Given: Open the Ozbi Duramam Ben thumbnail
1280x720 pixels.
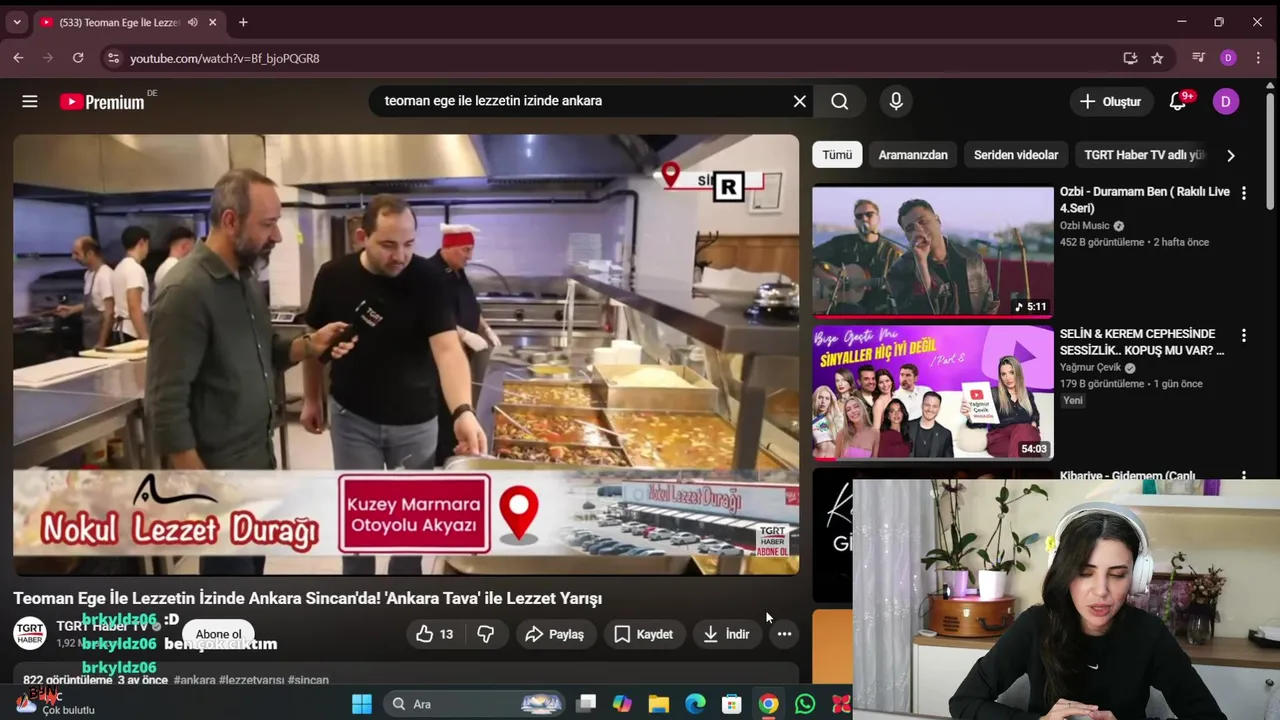Looking at the screenshot, I should point(932,251).
